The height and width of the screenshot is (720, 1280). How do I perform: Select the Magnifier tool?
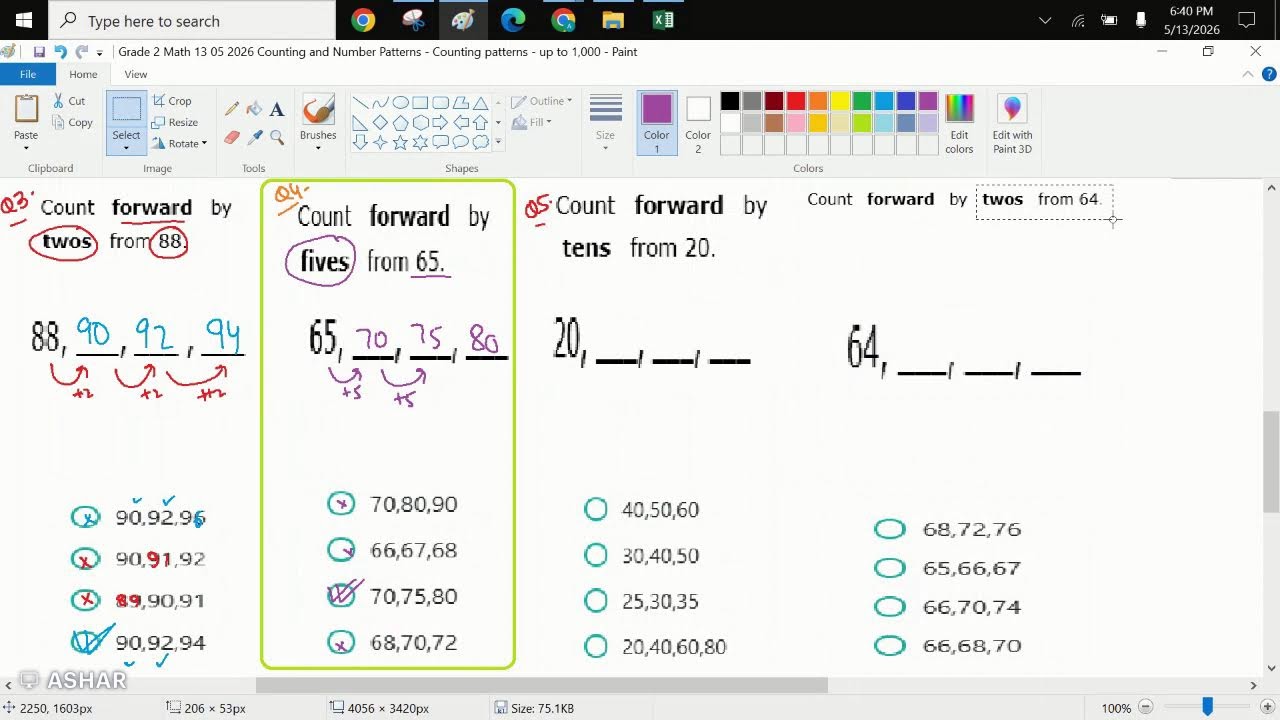277,137
